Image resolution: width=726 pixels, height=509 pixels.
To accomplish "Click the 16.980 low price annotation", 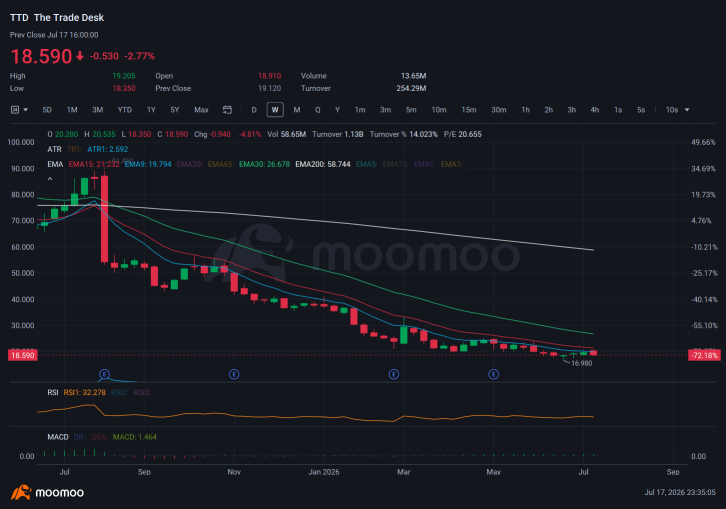I will coord(582,363).
